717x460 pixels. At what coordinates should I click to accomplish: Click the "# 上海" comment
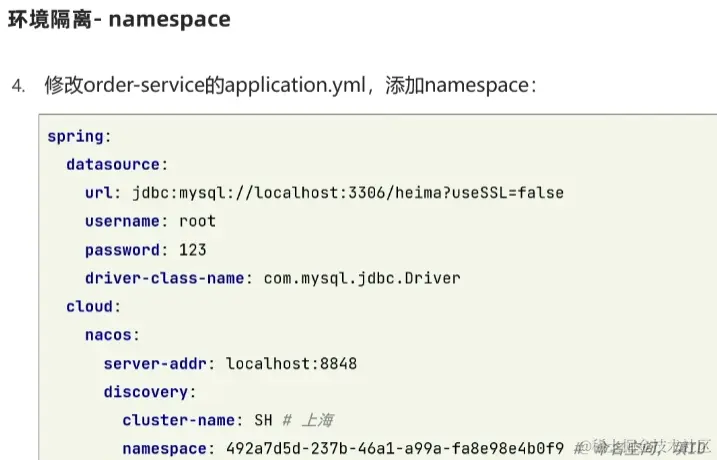(308, 420)
